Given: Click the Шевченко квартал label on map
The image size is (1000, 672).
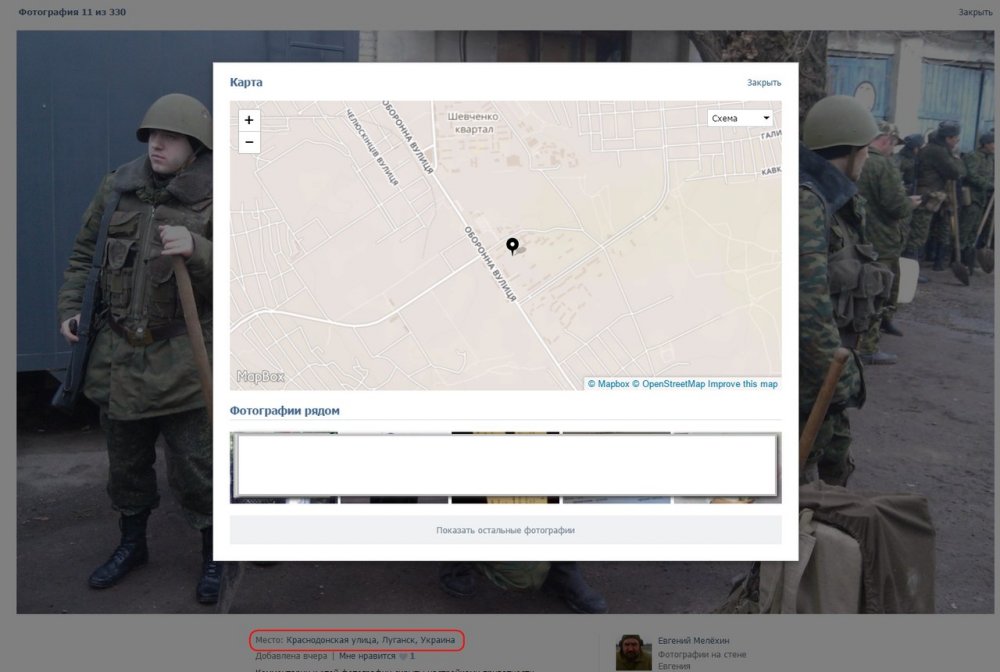Looking at the screenshot, I should pos(476,122).
